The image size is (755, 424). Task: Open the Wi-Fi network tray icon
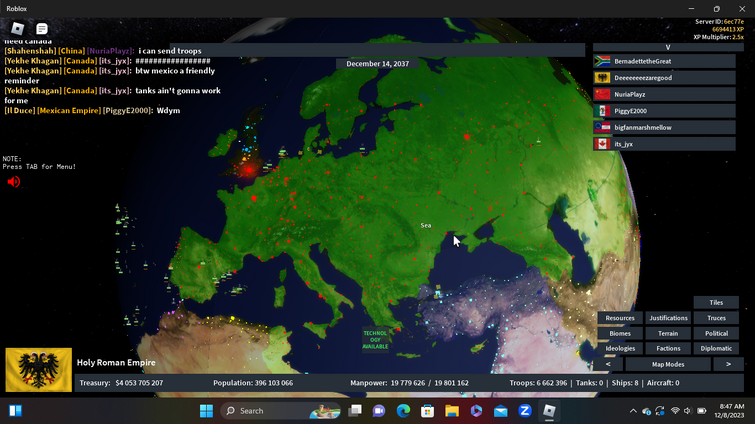click(675, 411)
